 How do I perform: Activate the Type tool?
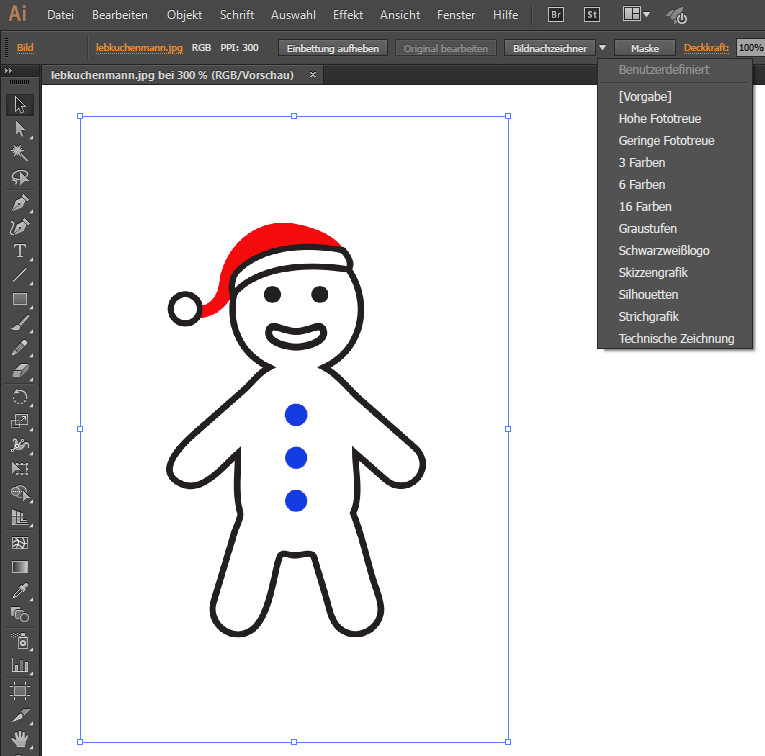(19, 251)
